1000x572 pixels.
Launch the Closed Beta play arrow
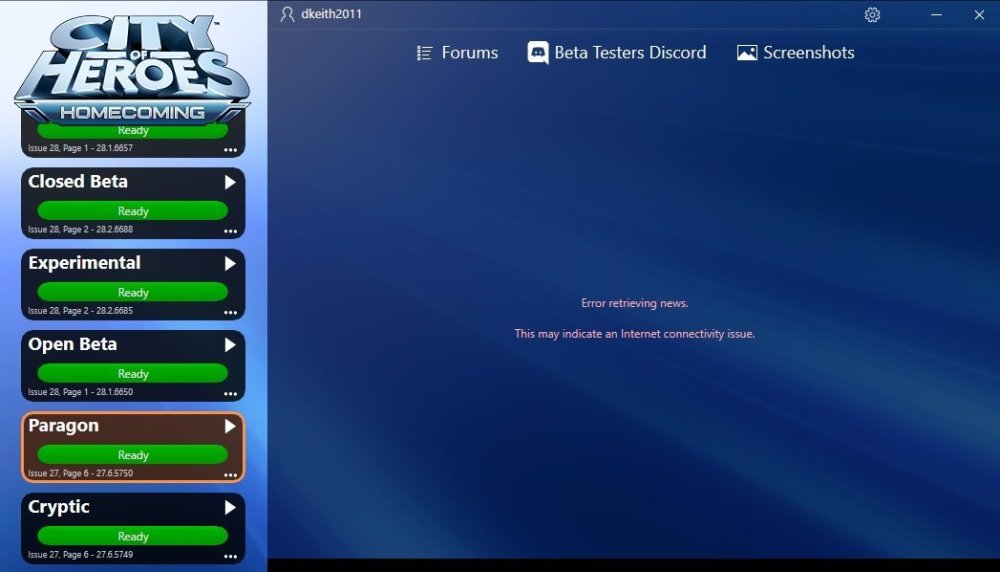coord(230,182)
